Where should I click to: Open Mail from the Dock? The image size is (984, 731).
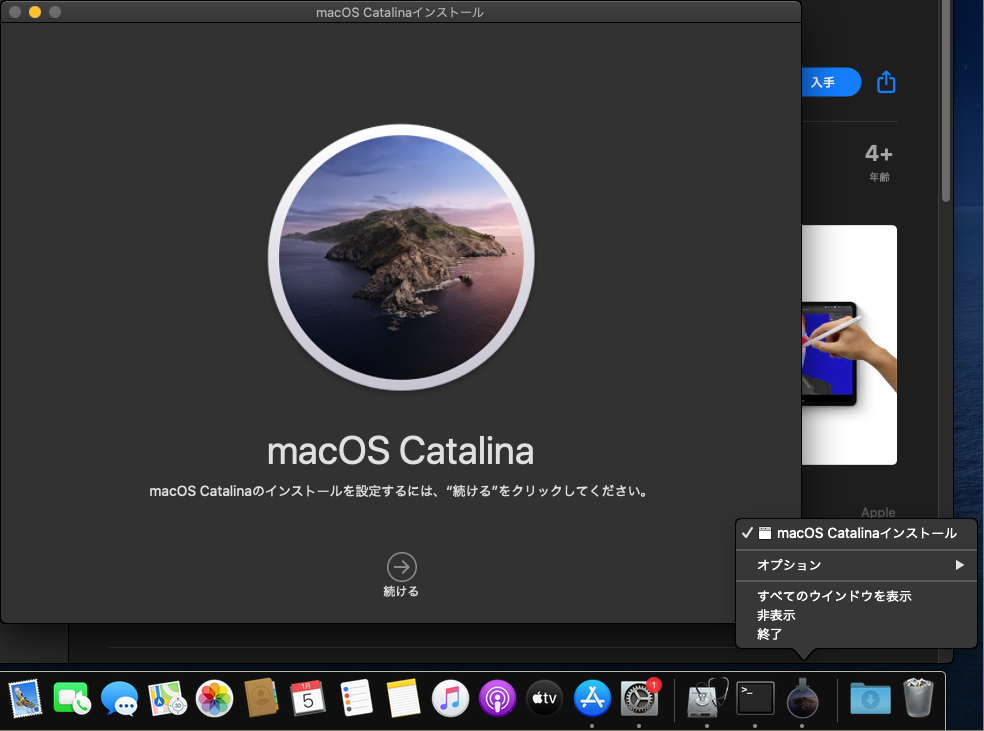point(25,698)
